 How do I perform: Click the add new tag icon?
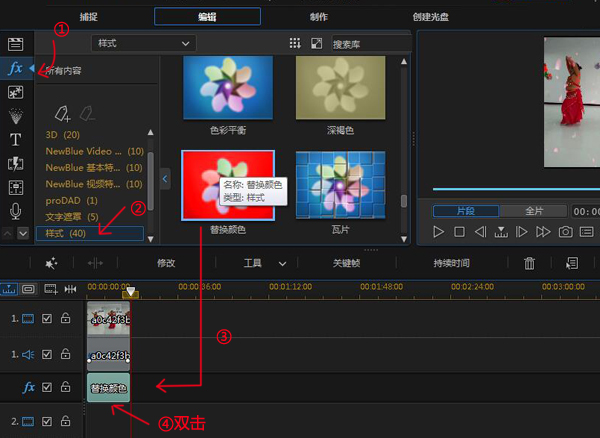[x=62, y=114]
